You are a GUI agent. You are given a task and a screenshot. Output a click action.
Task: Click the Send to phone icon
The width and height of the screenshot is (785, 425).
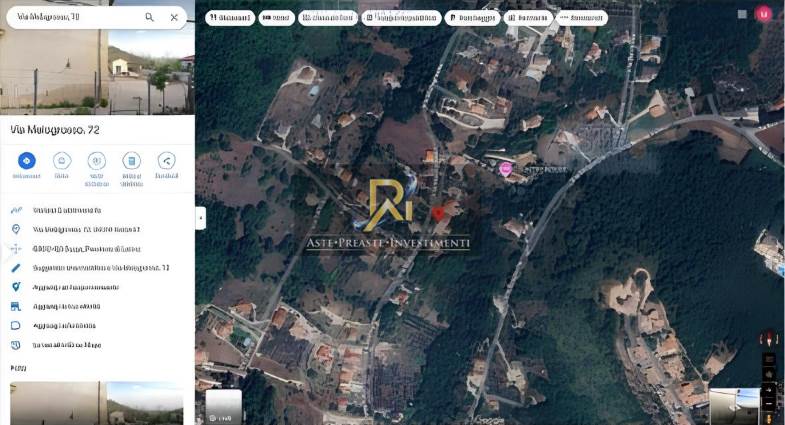(131, 160)
